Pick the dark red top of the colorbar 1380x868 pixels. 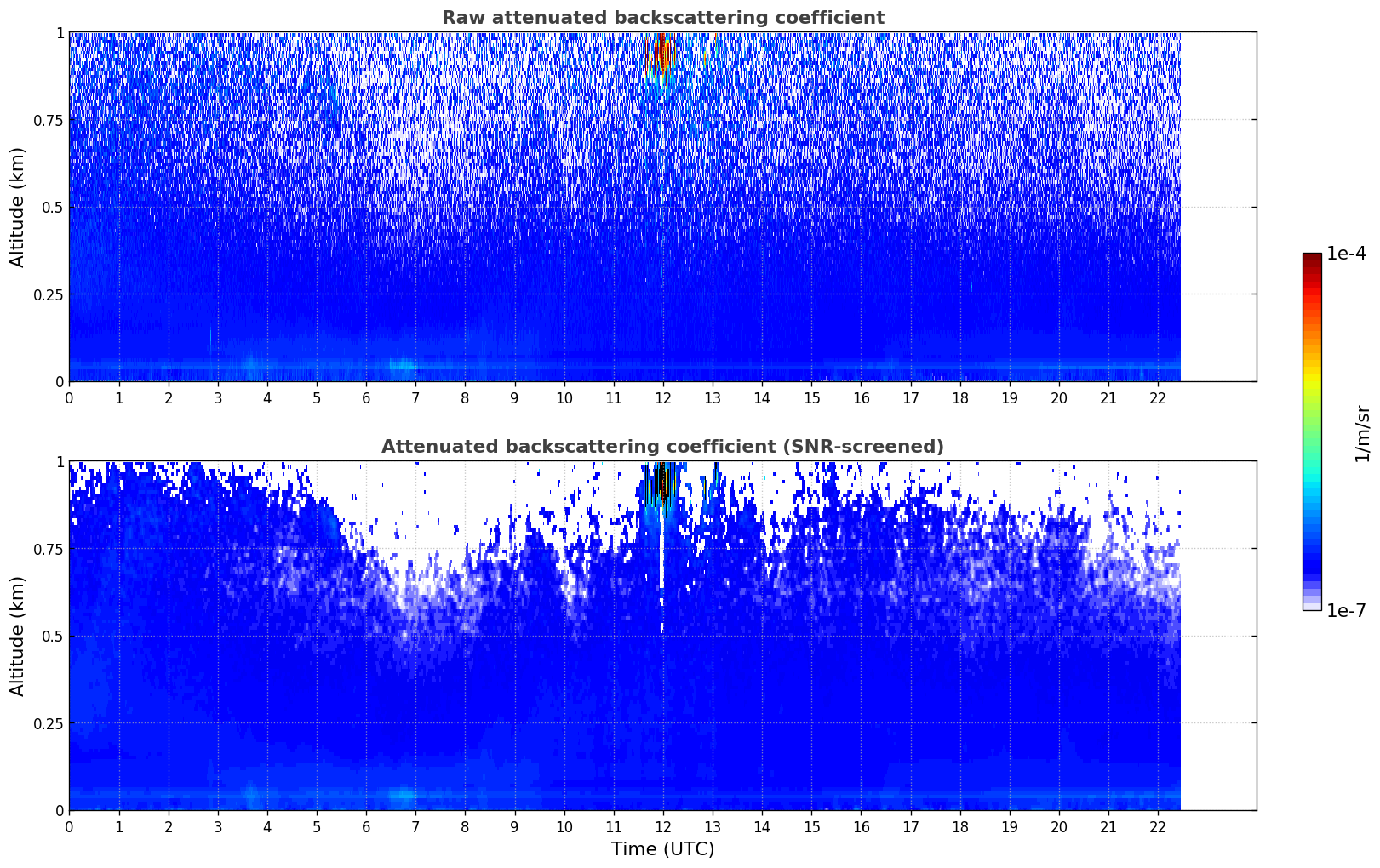[1312, 260]
